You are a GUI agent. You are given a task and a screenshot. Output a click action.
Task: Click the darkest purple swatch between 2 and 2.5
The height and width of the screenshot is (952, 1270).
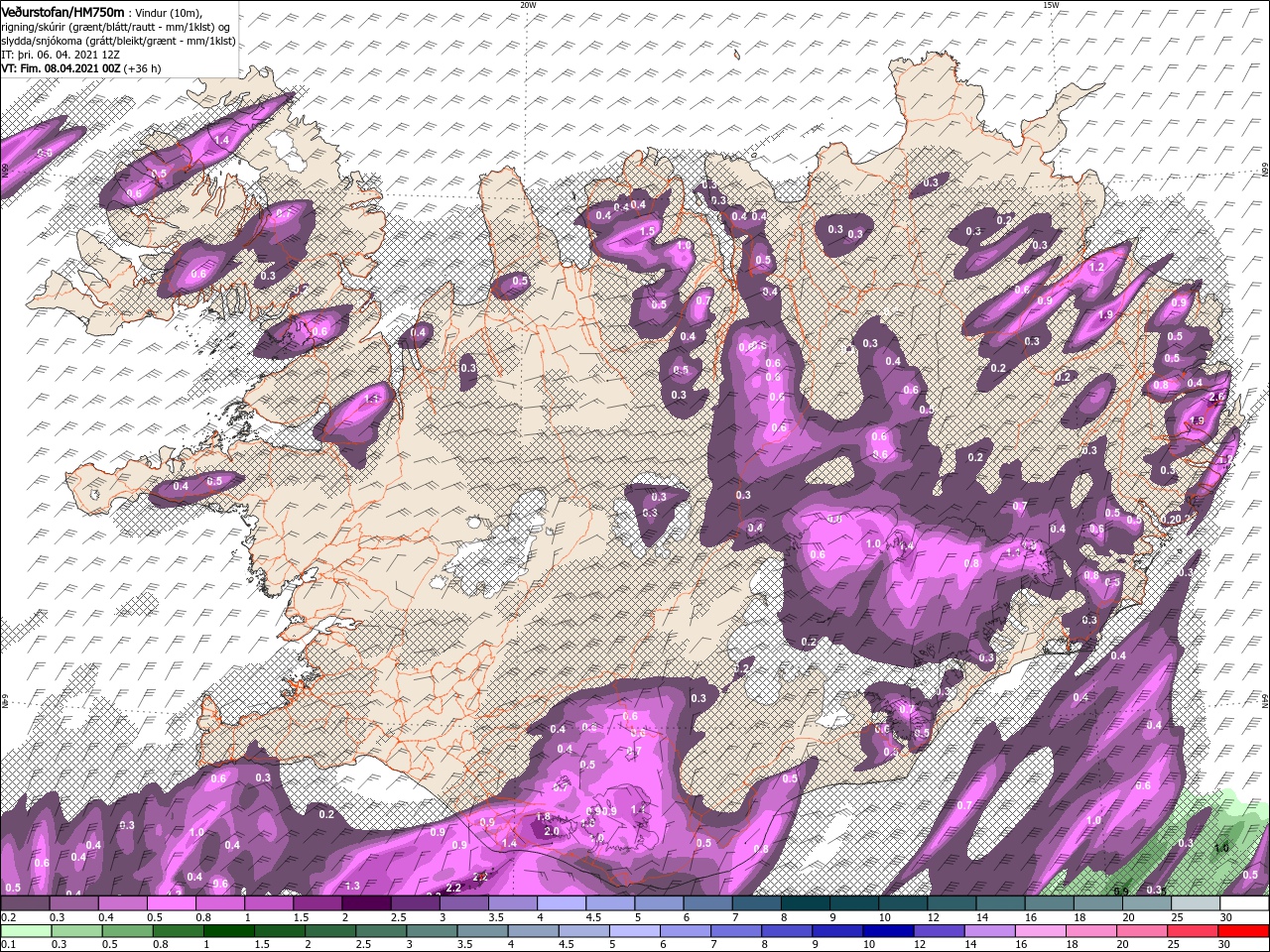click(366, 903)
